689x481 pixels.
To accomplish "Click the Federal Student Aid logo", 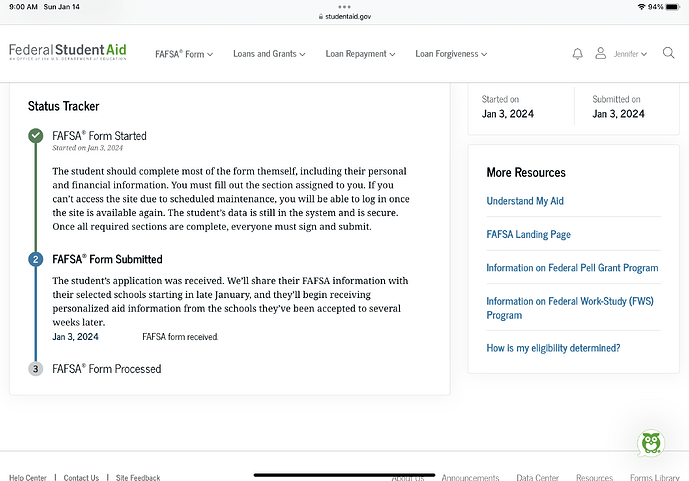I will pos(68,52).
